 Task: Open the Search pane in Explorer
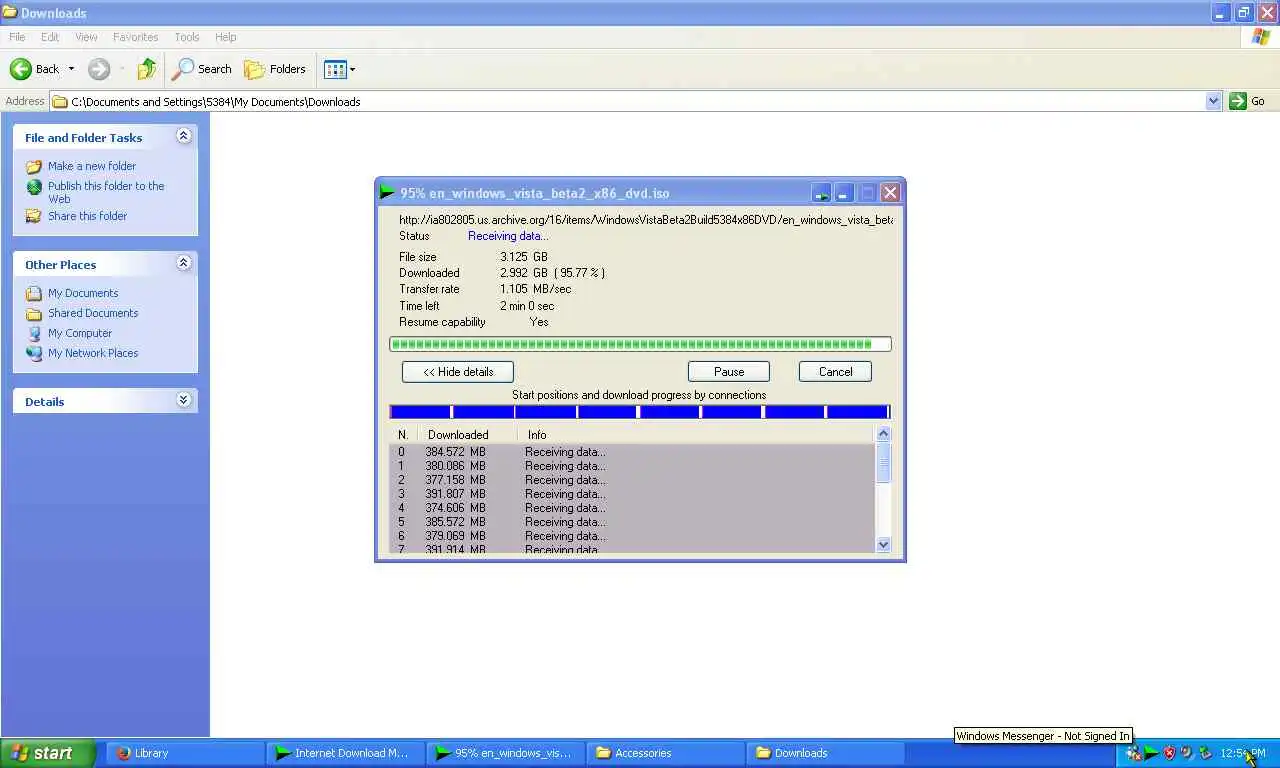(x=201, y=69)
